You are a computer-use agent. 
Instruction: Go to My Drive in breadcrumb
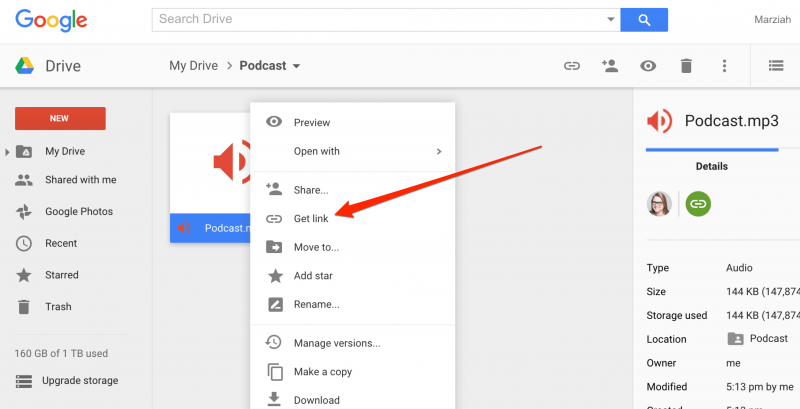coord(193,66)
